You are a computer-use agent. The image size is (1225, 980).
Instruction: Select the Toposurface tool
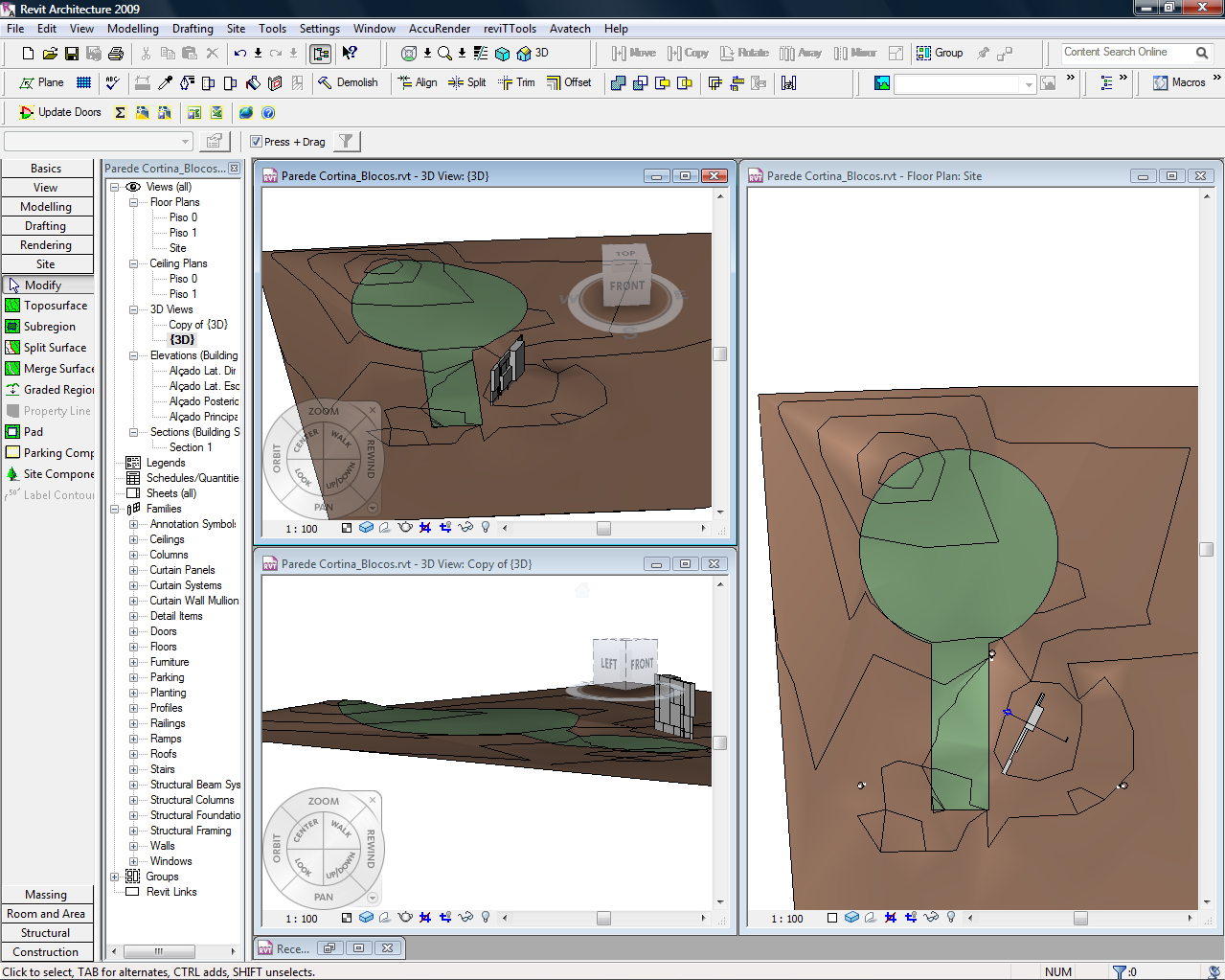pyautogui.click(x=55, y=306)
